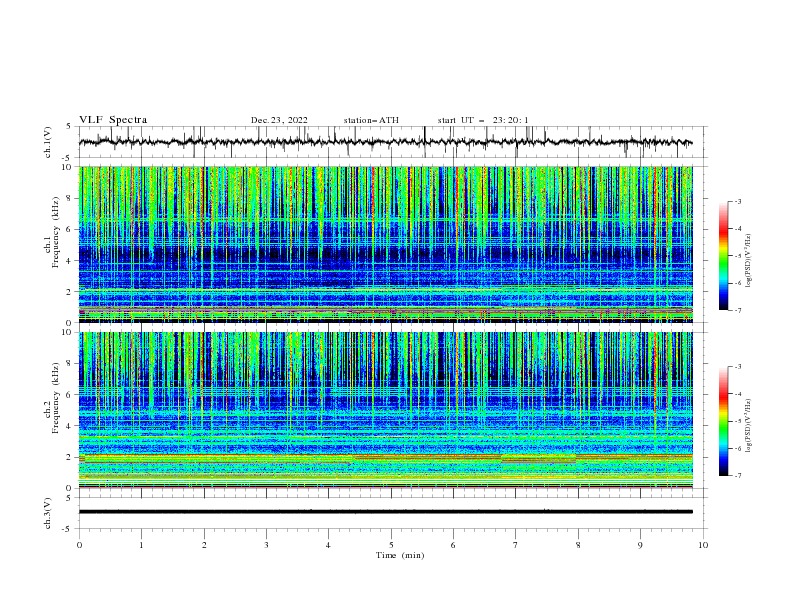Click tick label "9" on the Time axis
Viewport: 792px width, 612px height.
640,545
